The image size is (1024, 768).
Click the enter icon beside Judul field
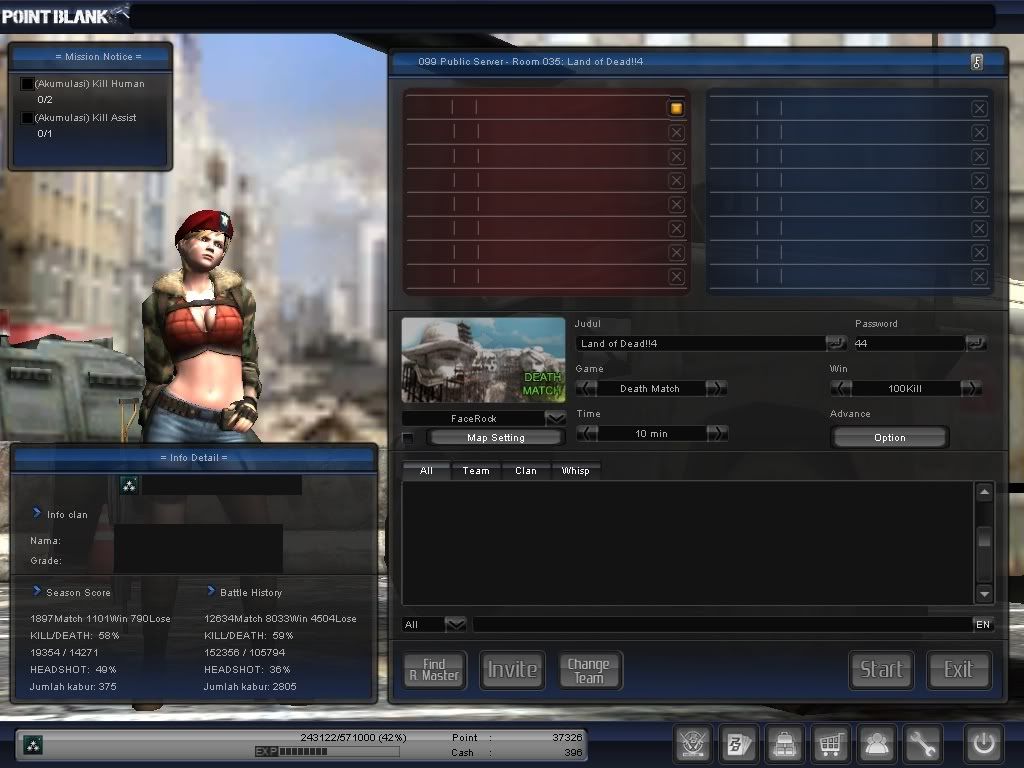[x=835, y=343]
